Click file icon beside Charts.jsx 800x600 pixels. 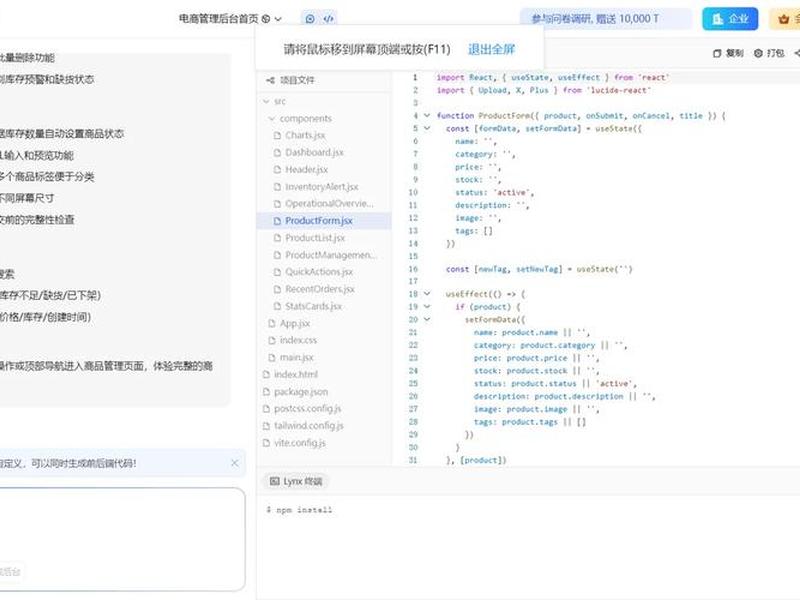pos(278,135)
